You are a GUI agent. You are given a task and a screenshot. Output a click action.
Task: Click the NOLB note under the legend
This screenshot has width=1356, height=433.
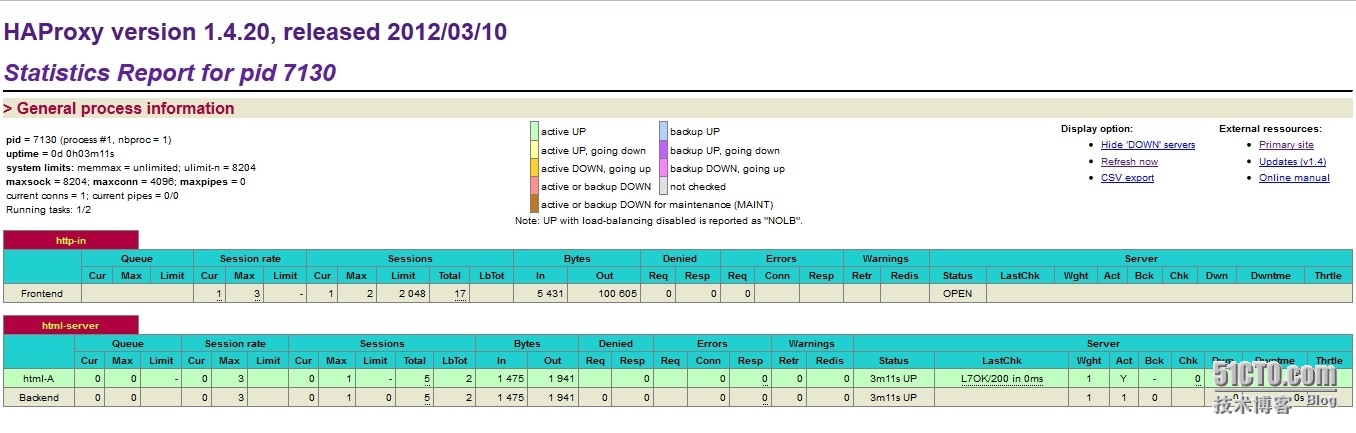point(659,221)
